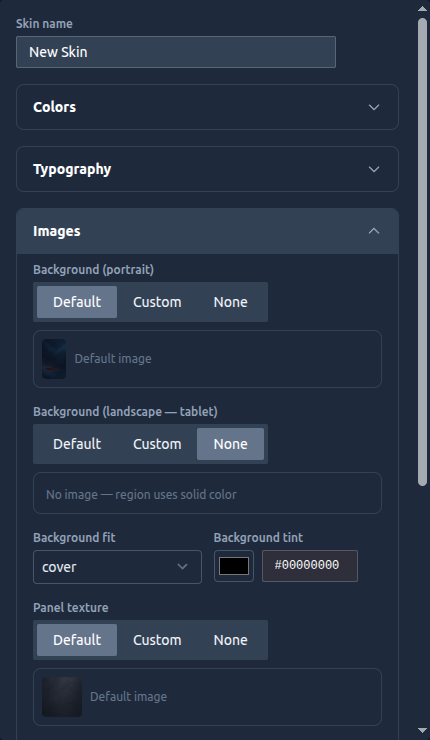Click the Colors chevron arrow
Viewport: 430px width, 740px height.
[374, 107]
